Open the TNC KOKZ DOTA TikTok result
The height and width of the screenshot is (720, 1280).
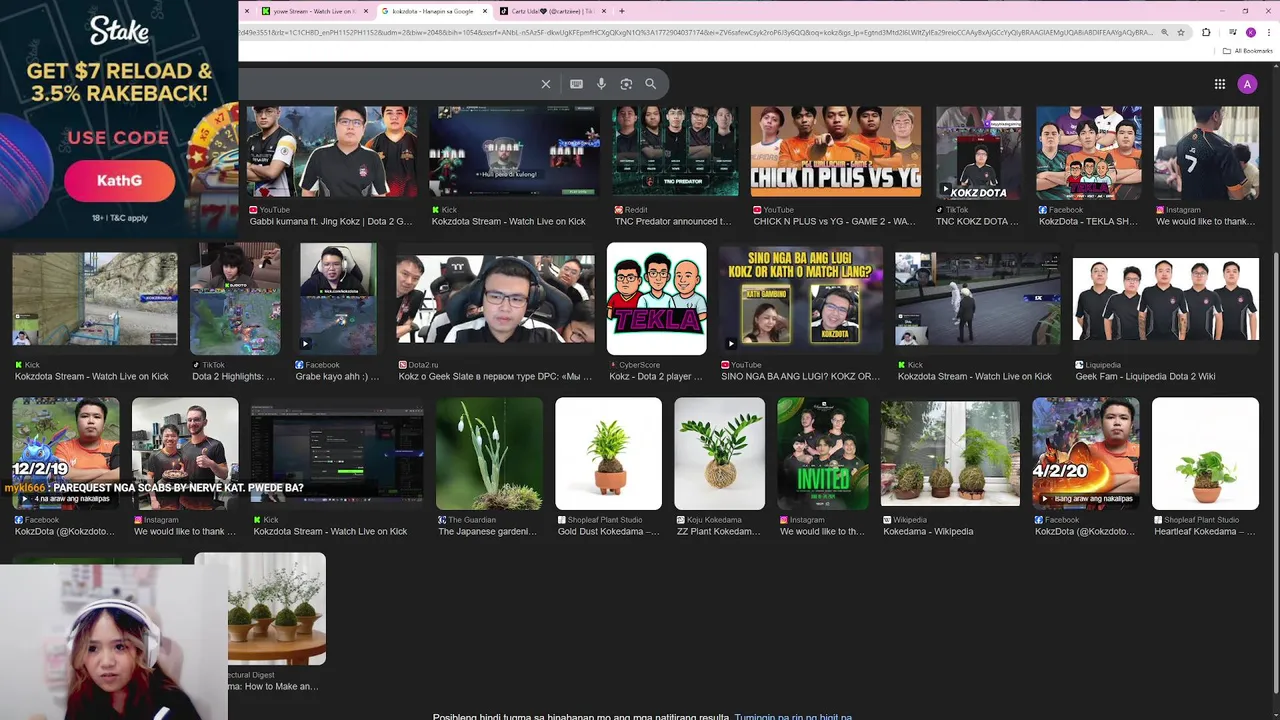click(978, 221)
